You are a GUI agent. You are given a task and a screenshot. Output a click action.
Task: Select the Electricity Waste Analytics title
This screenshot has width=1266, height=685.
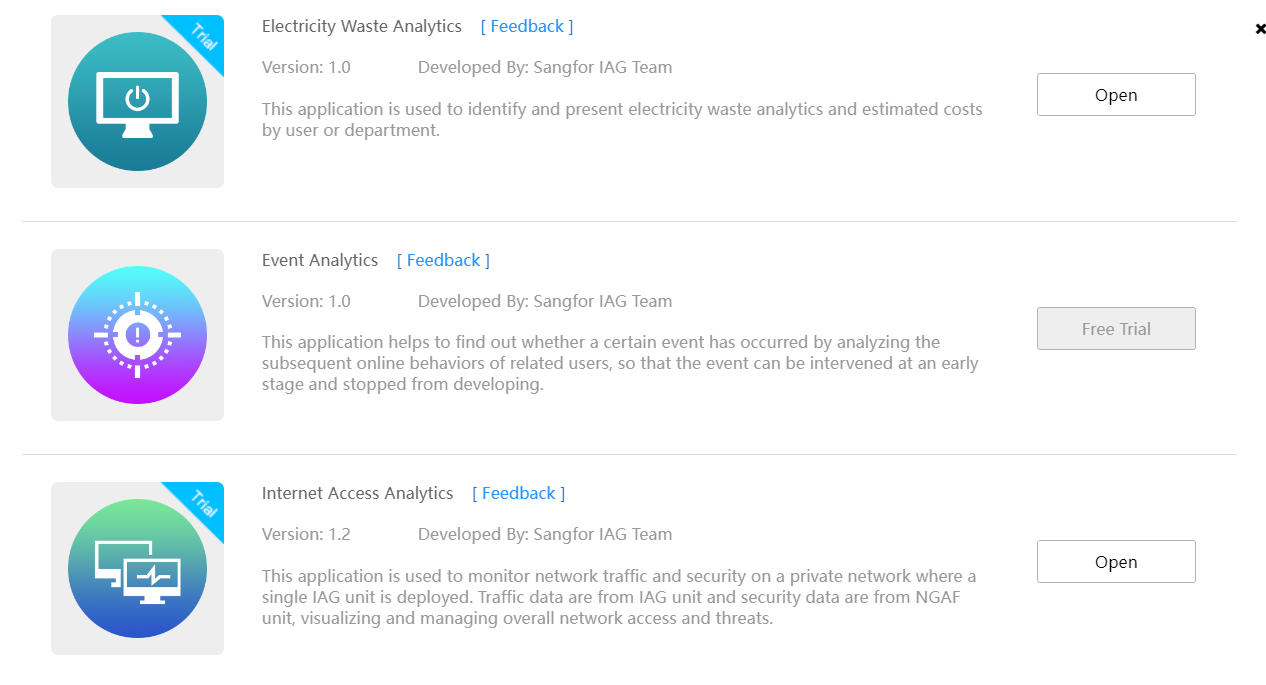click(x=362, y=26)
